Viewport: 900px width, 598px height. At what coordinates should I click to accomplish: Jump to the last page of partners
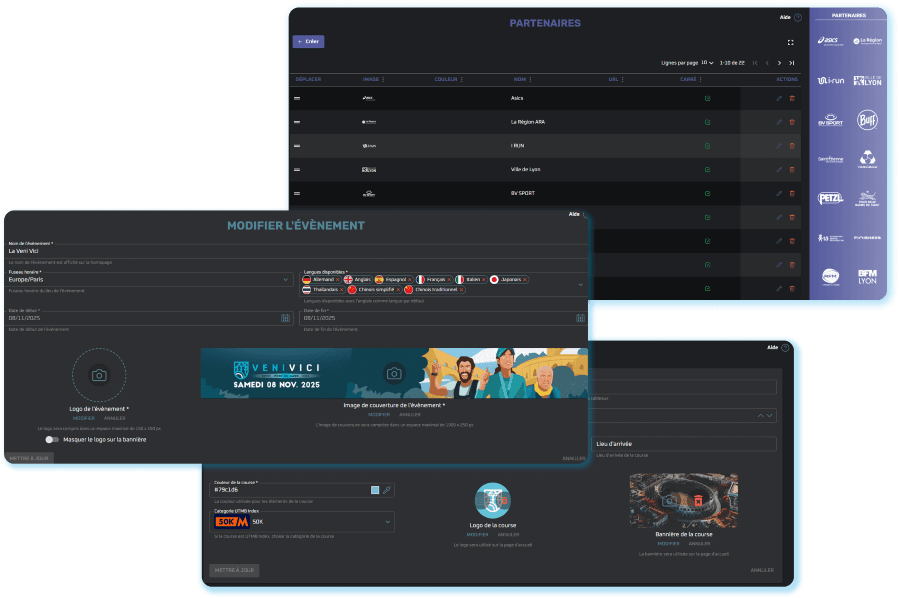(x=791, y=62)
